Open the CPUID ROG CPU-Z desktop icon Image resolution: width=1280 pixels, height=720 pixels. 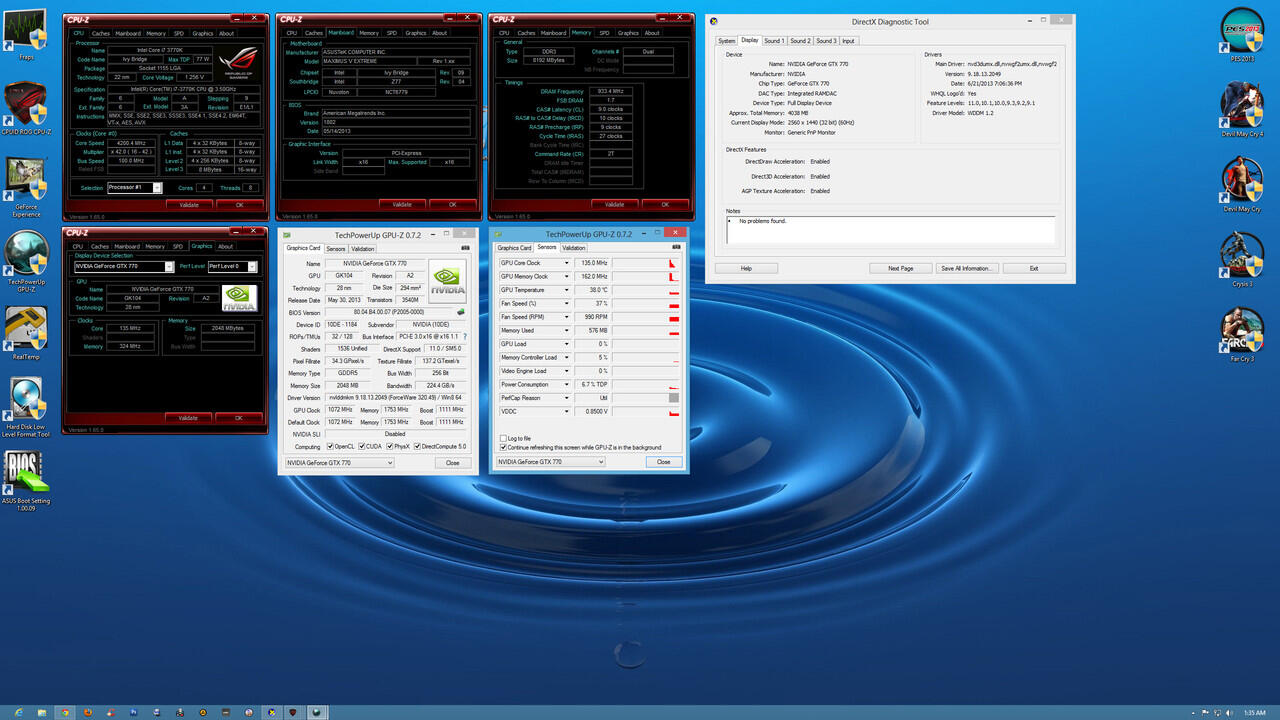(26, 108)
